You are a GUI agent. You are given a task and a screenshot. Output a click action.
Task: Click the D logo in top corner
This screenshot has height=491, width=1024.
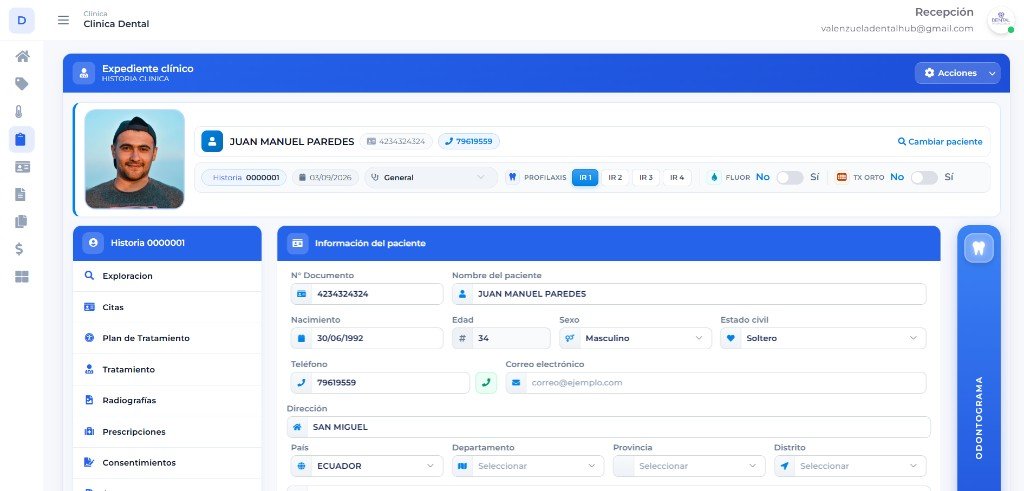(22, 20)
